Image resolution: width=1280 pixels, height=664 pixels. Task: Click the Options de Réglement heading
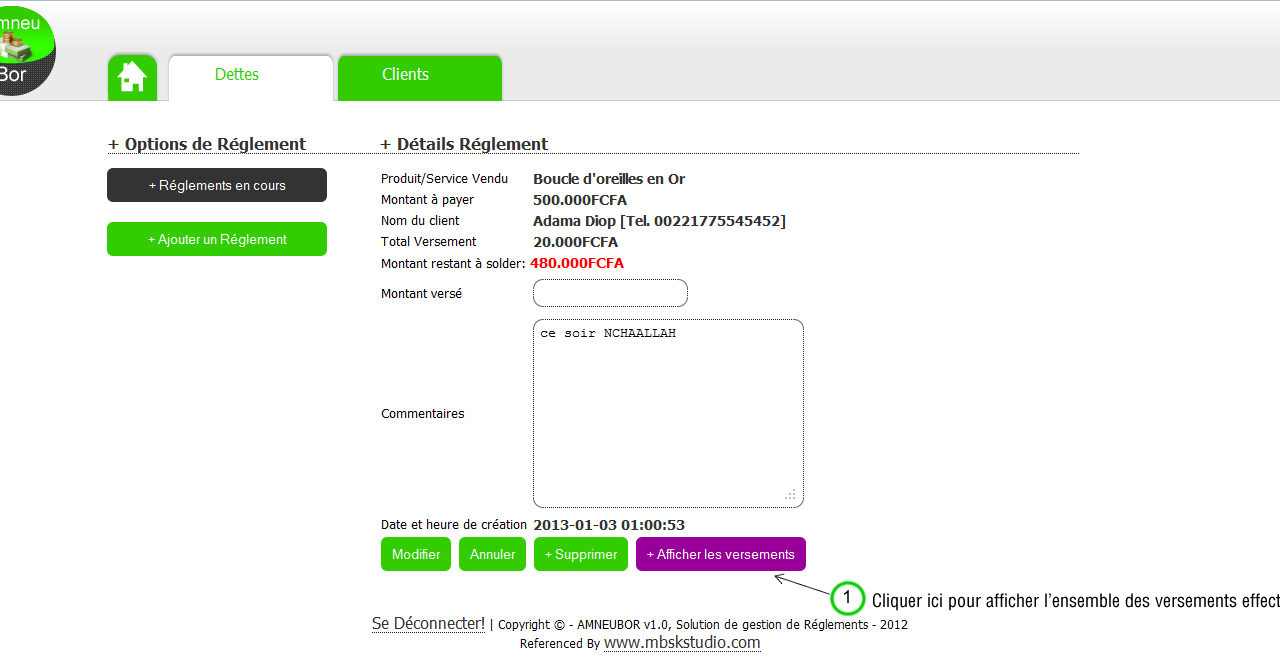tap(207, 144)
